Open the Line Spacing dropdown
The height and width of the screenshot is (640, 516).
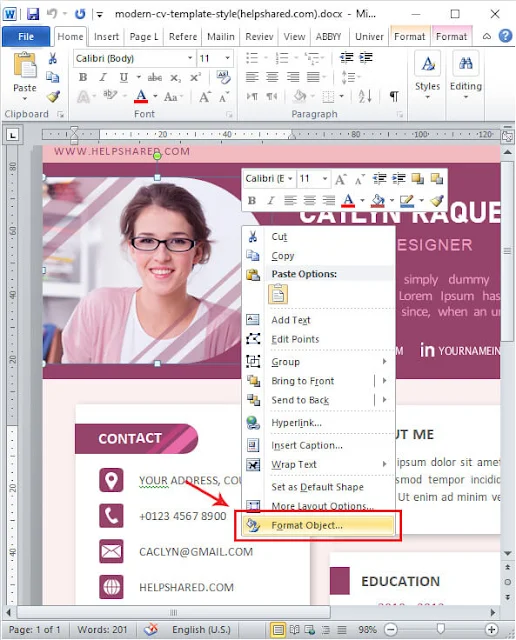point(350,77)
